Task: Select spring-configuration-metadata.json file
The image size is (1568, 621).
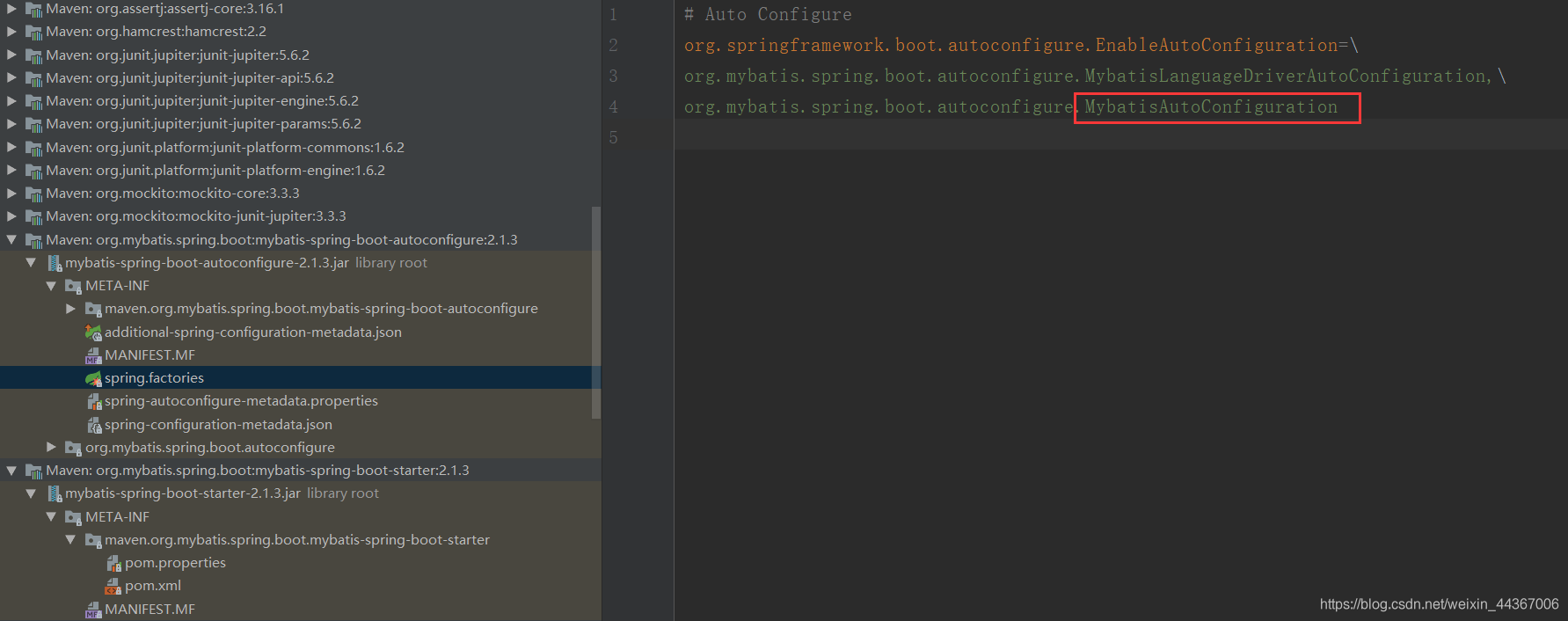Action: coord(218,425)
